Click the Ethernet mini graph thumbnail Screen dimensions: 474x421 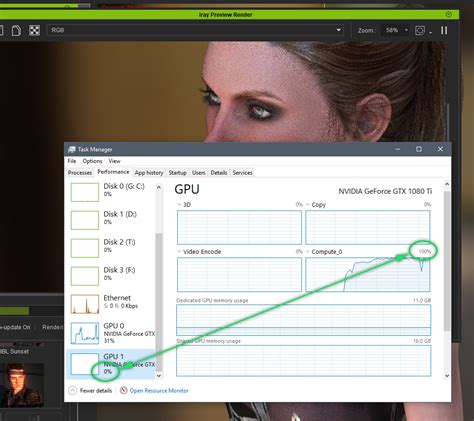point(85,304)
